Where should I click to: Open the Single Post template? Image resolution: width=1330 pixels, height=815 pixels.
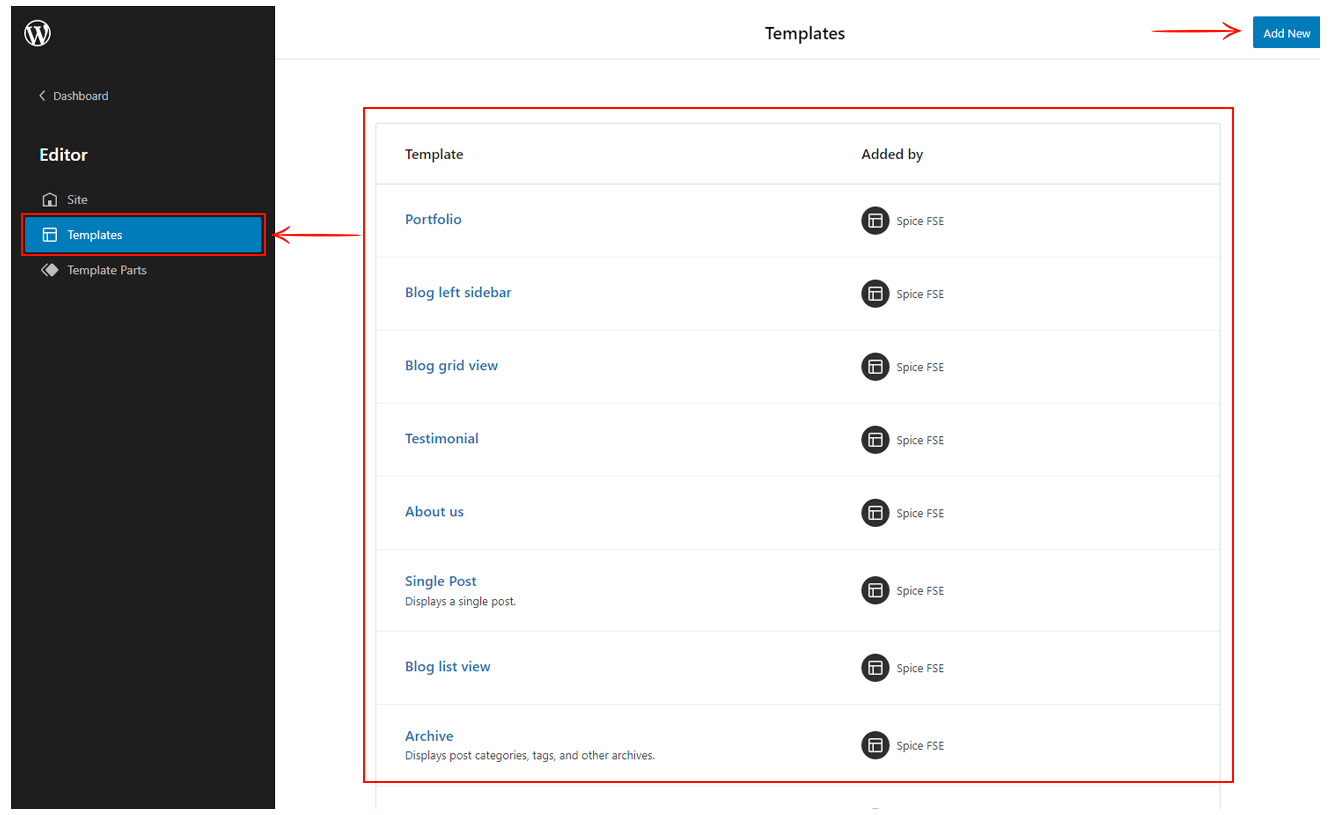(x=440, y=581)
